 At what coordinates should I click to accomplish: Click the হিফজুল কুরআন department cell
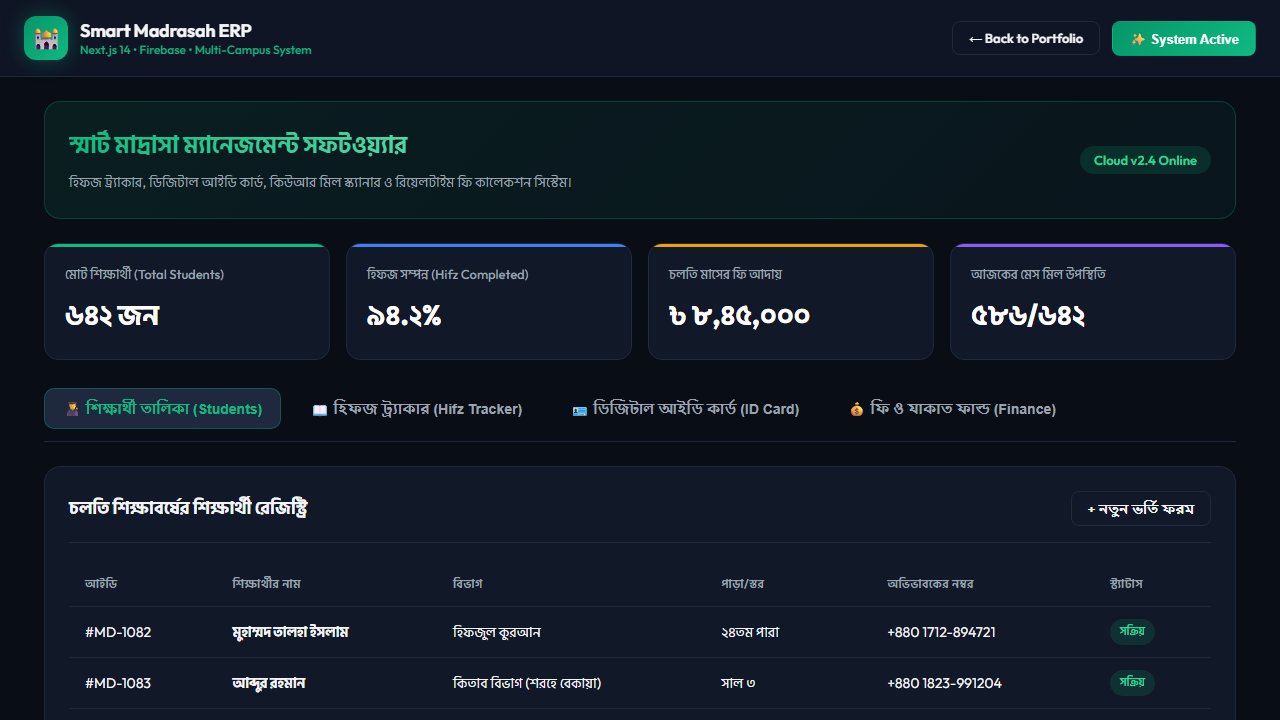[497, 632]
